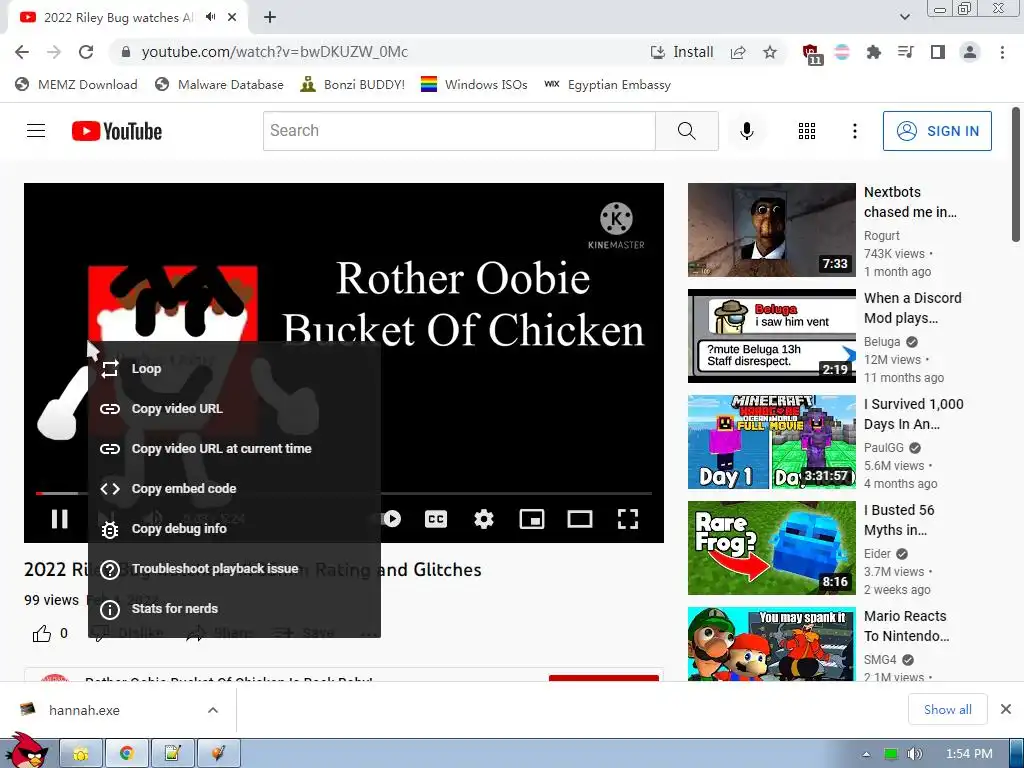Open a new browser tab
Viewport: 1024px width, 768px height.
coord(270,17)
